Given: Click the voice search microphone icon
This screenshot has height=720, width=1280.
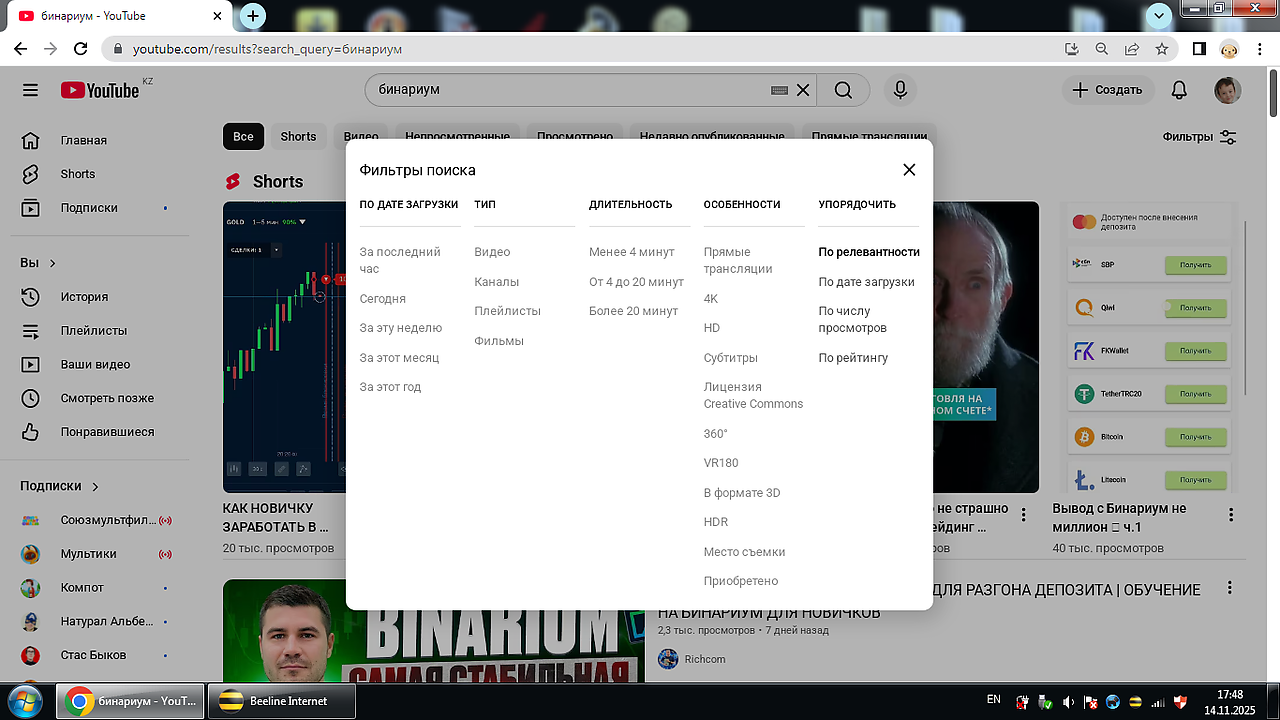Looking at the screenshot, I should 900,90.
